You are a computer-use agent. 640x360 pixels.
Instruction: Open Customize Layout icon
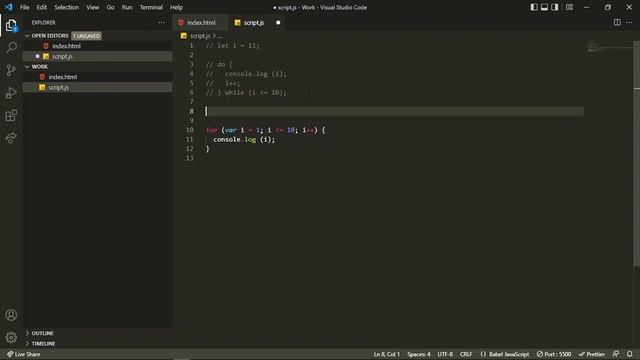click(569, 7)
